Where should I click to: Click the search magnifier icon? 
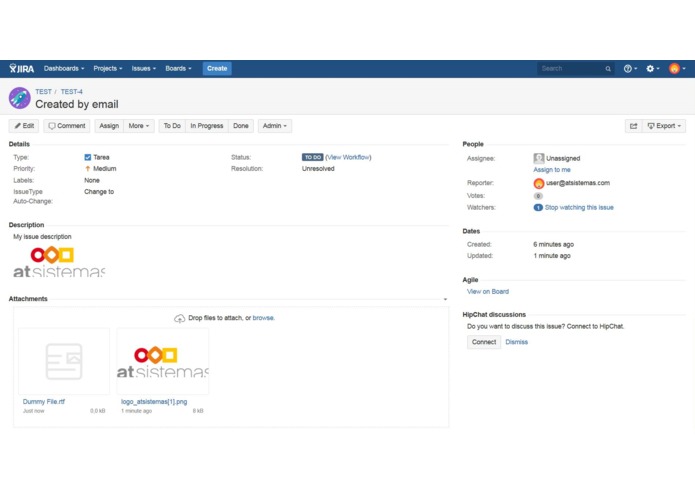tap(608, 69)
